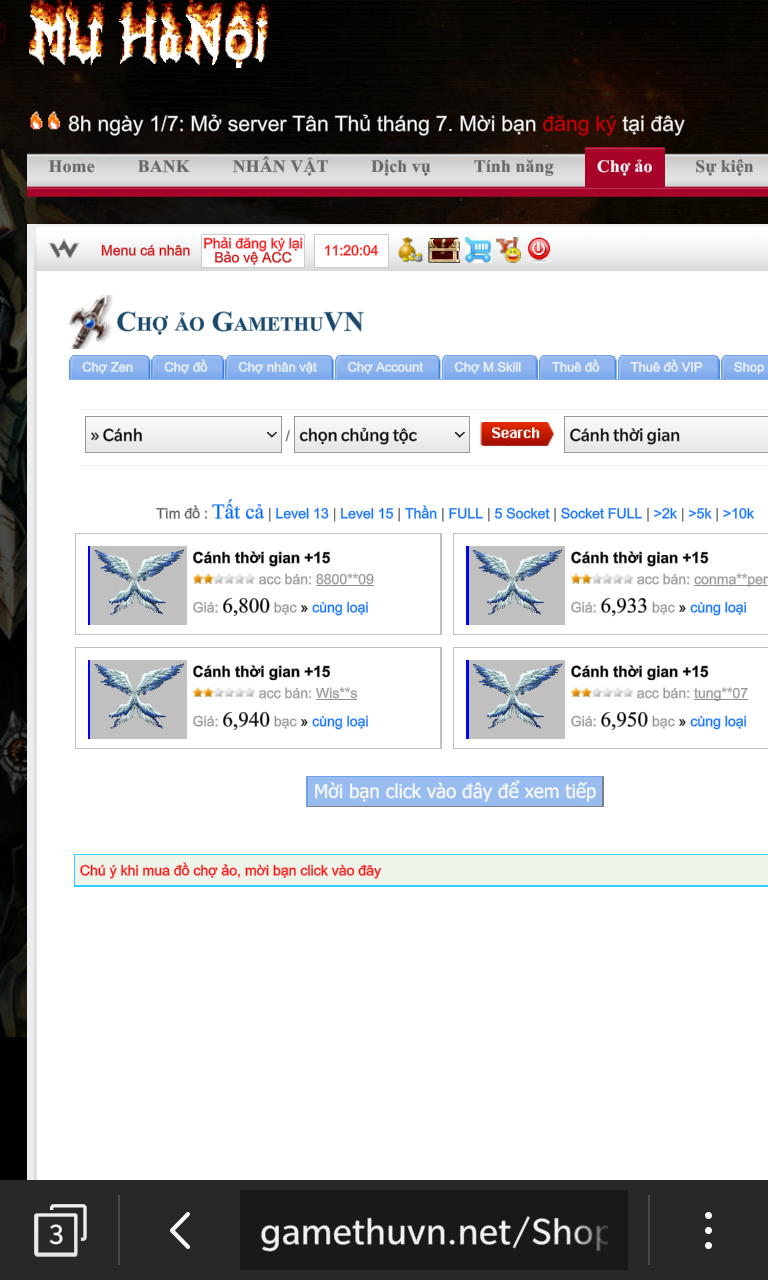The width and height of the screenshot is (768, 1280).
Task: Click Cánh thời gian +15 title by 8800**09
Action: tap(261, 558)
